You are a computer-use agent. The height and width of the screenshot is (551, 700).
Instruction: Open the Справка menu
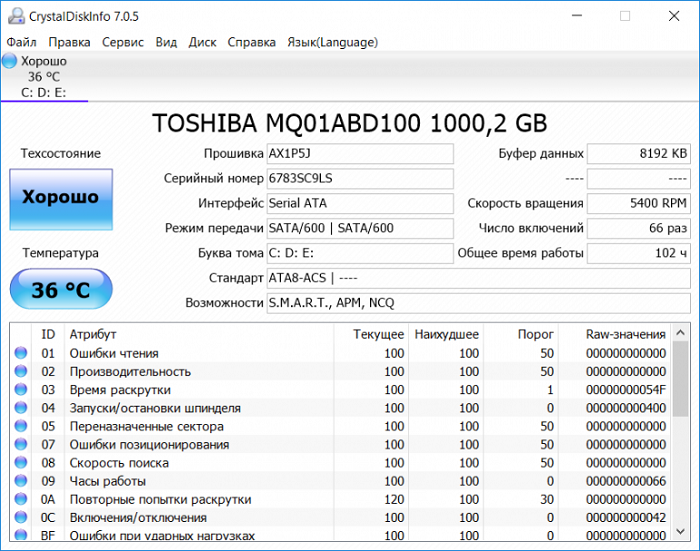(251, 42)
